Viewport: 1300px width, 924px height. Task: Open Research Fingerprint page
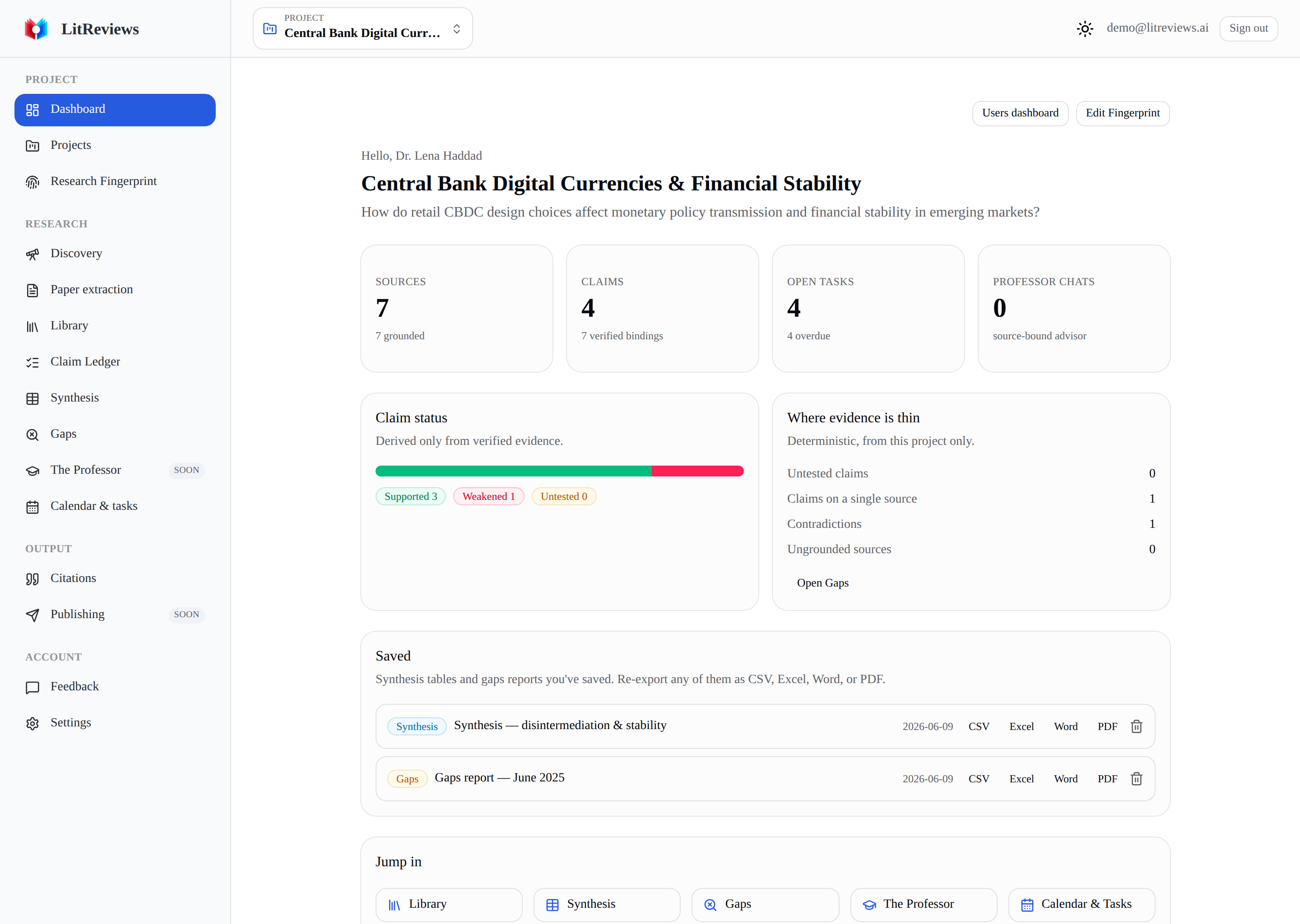[x=115, y=182]
